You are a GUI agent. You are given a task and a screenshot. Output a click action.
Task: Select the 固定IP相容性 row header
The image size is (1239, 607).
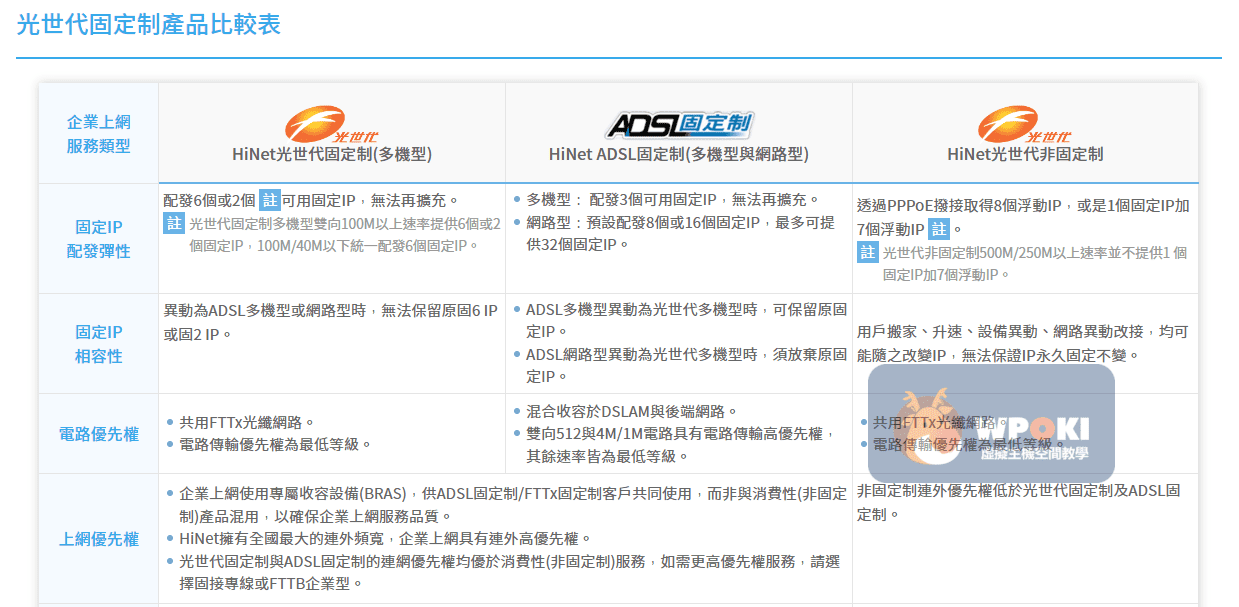tap(98, 344)
